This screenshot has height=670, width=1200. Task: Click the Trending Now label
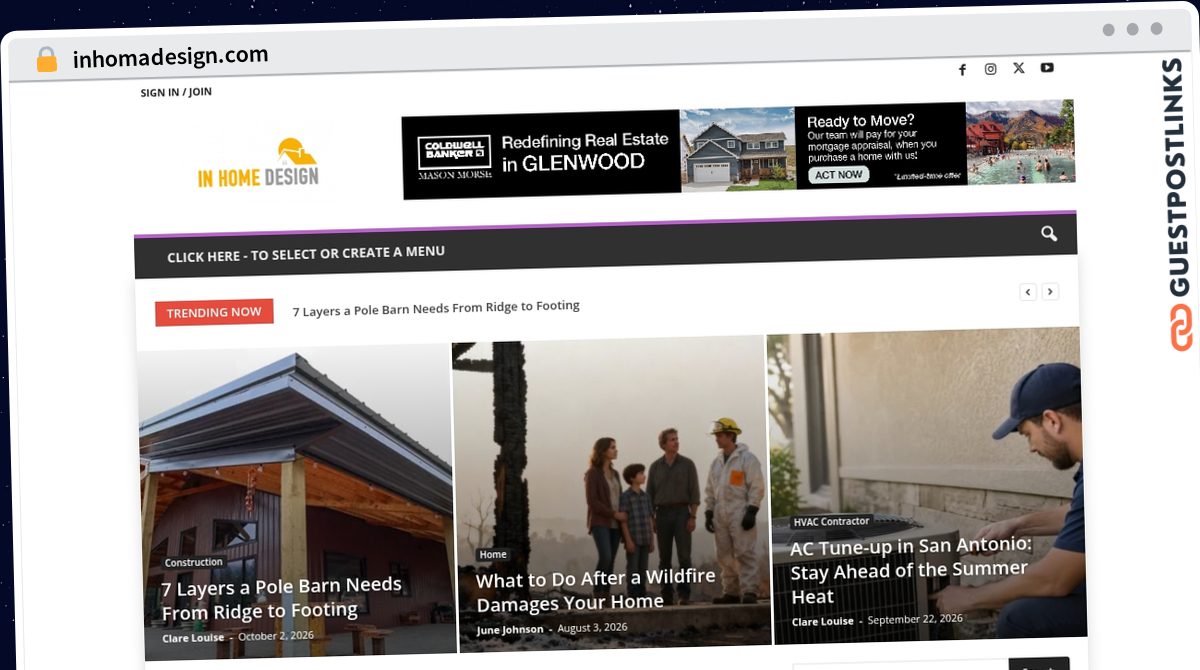click(x=214, y=312)
